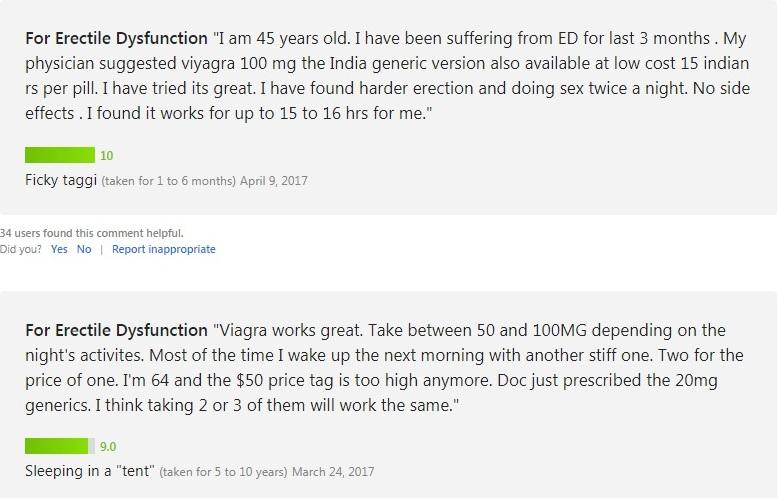Screen dimensions: 777x498
Task: Click the 'Did you?' prompt text
Action: [21, 249]
